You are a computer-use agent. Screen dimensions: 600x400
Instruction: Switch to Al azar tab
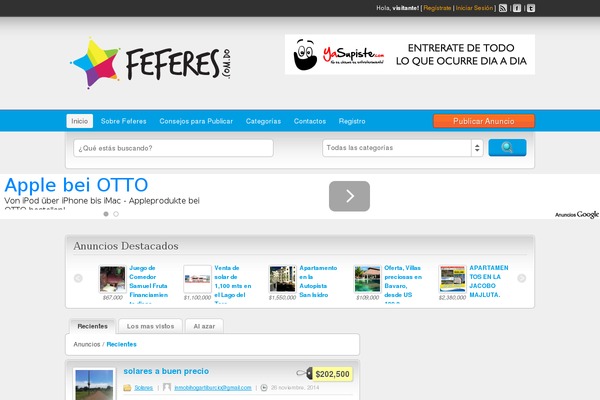pyautogui.click(x=204, y=326)
